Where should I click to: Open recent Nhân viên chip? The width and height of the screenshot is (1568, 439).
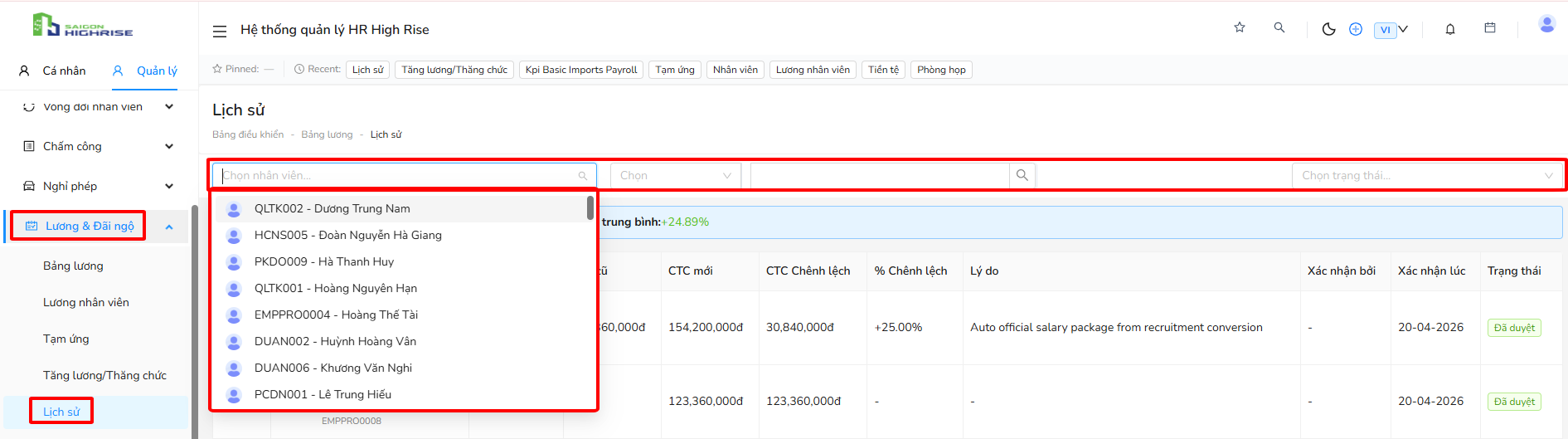tap(735, 70)
